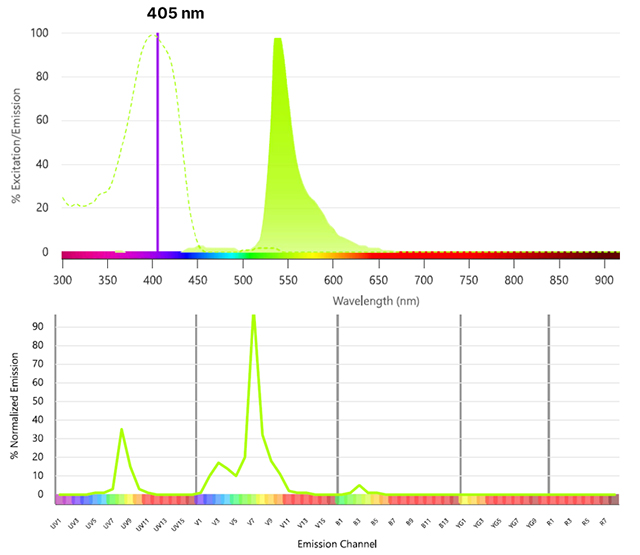The width and height of the screenshot is (640, 555).
Task: Click the 850 wavelength tick label
Action: 559,280
